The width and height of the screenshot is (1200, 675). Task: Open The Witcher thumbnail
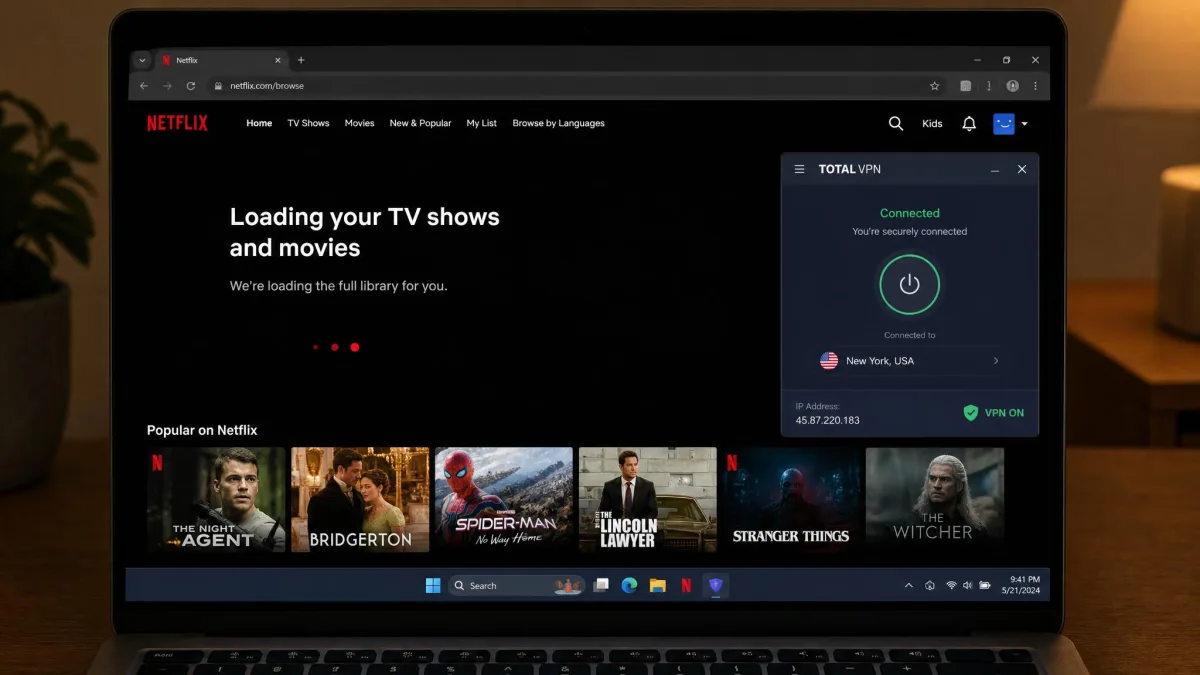click(935, 499)
